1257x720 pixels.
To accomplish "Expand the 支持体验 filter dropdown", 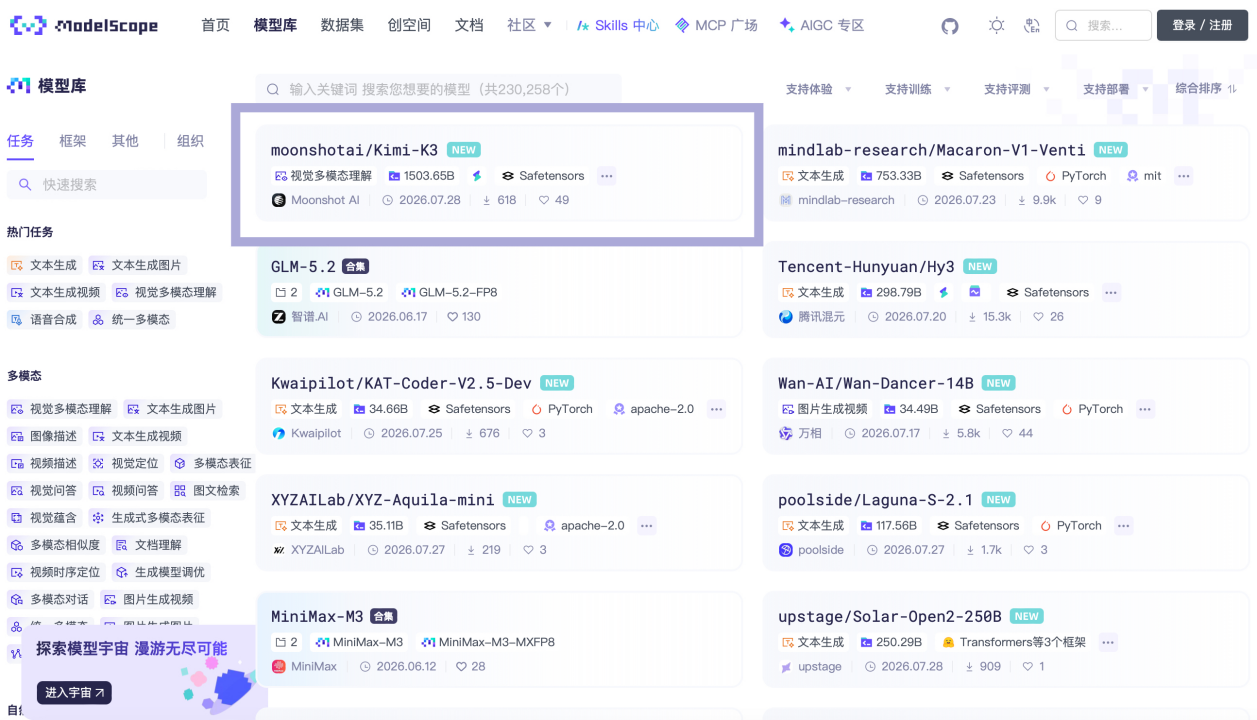I will [819, 89].
